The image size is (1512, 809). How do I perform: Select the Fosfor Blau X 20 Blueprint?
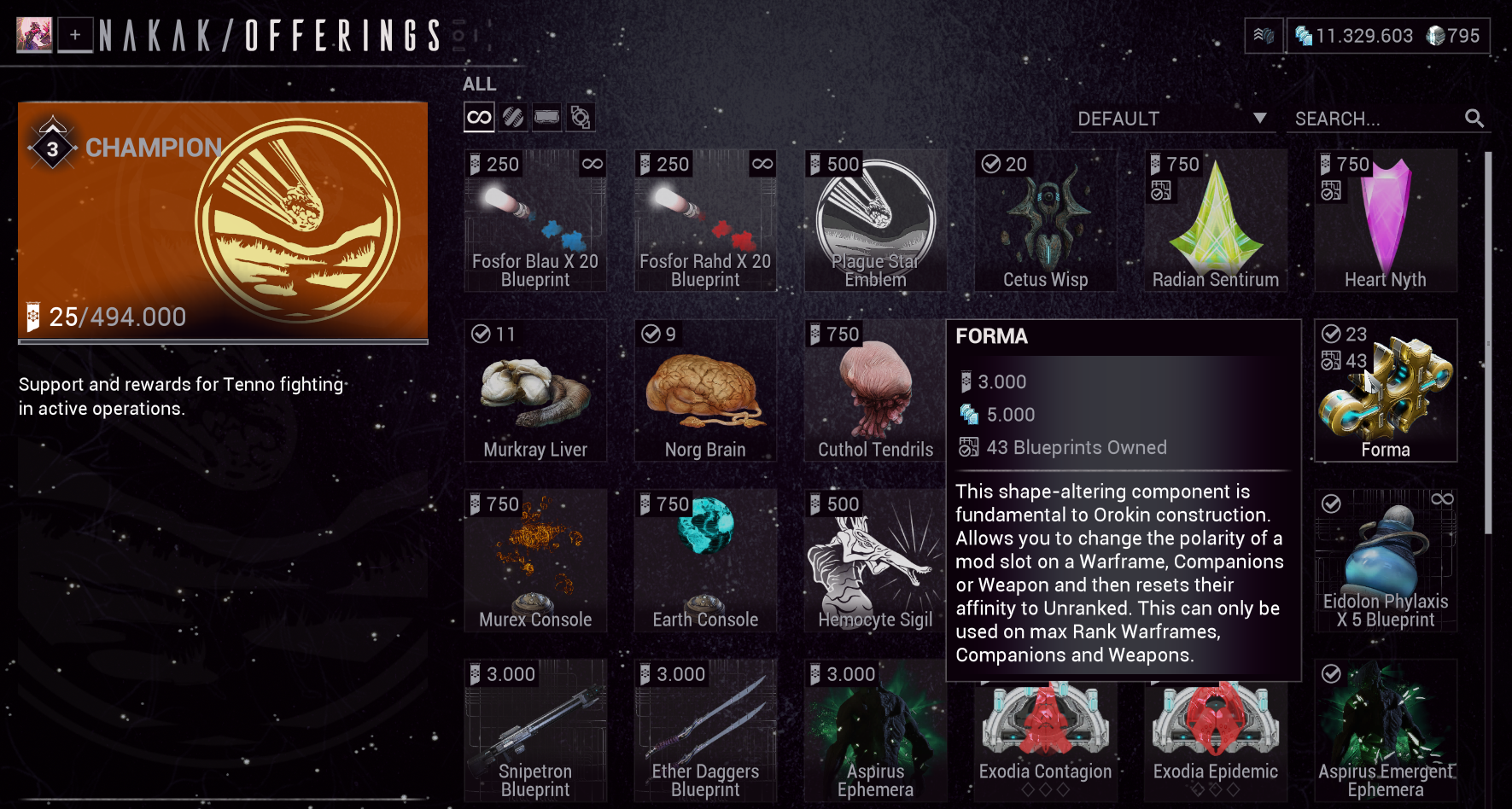pyautogui.click(x=535, y=221)
